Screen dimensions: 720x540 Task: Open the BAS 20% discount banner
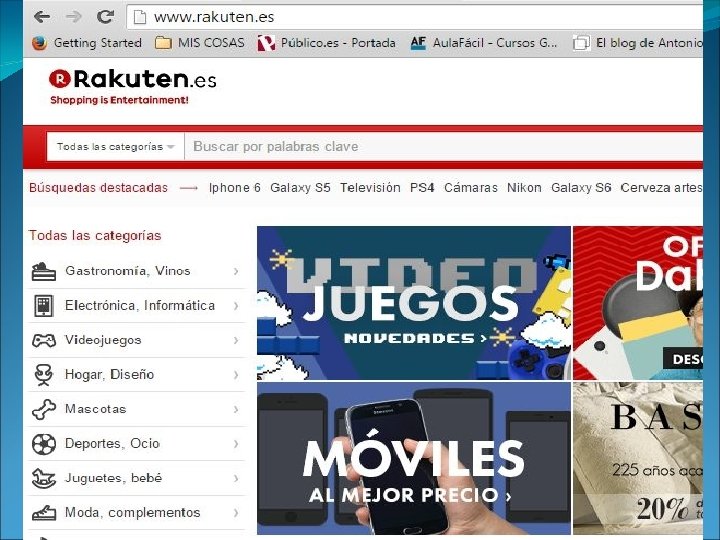(638, 458)
